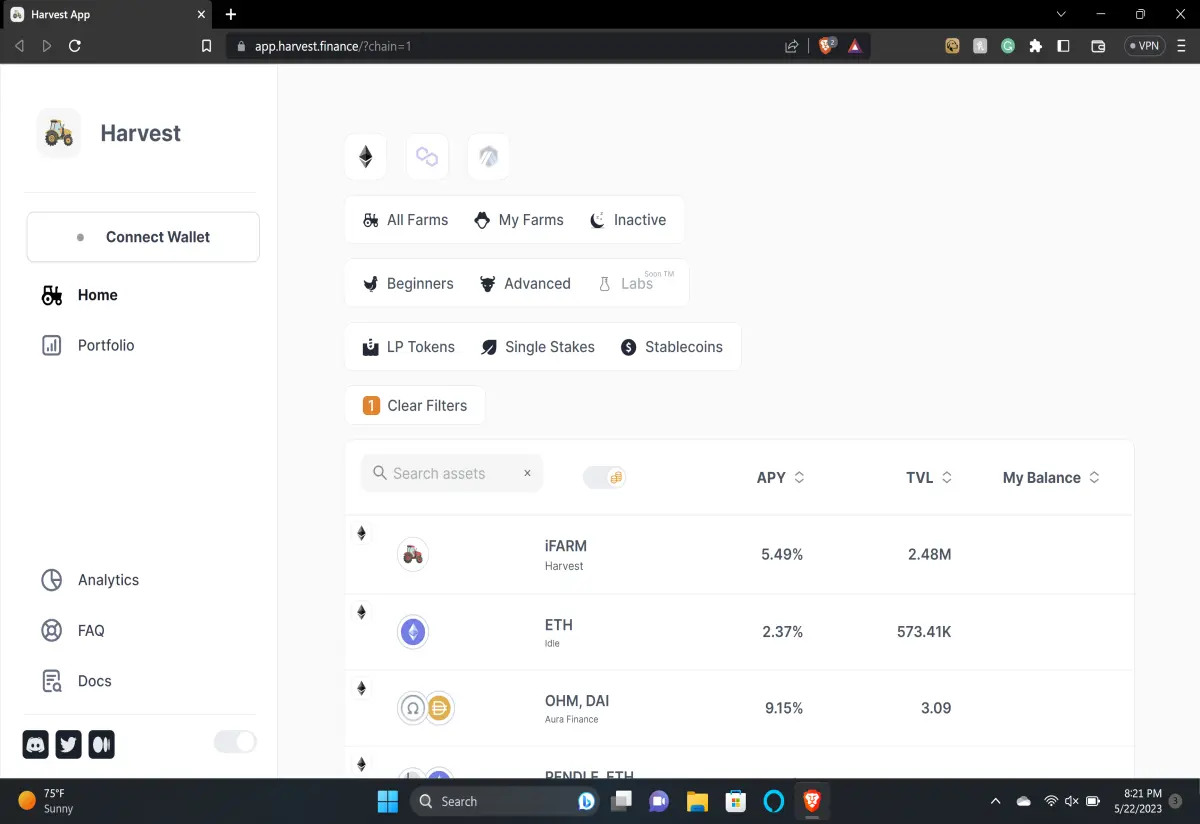This screenshot has height=824, width=1200.
Task: Filter by Beginners farms
Action: tap(407, 284)
